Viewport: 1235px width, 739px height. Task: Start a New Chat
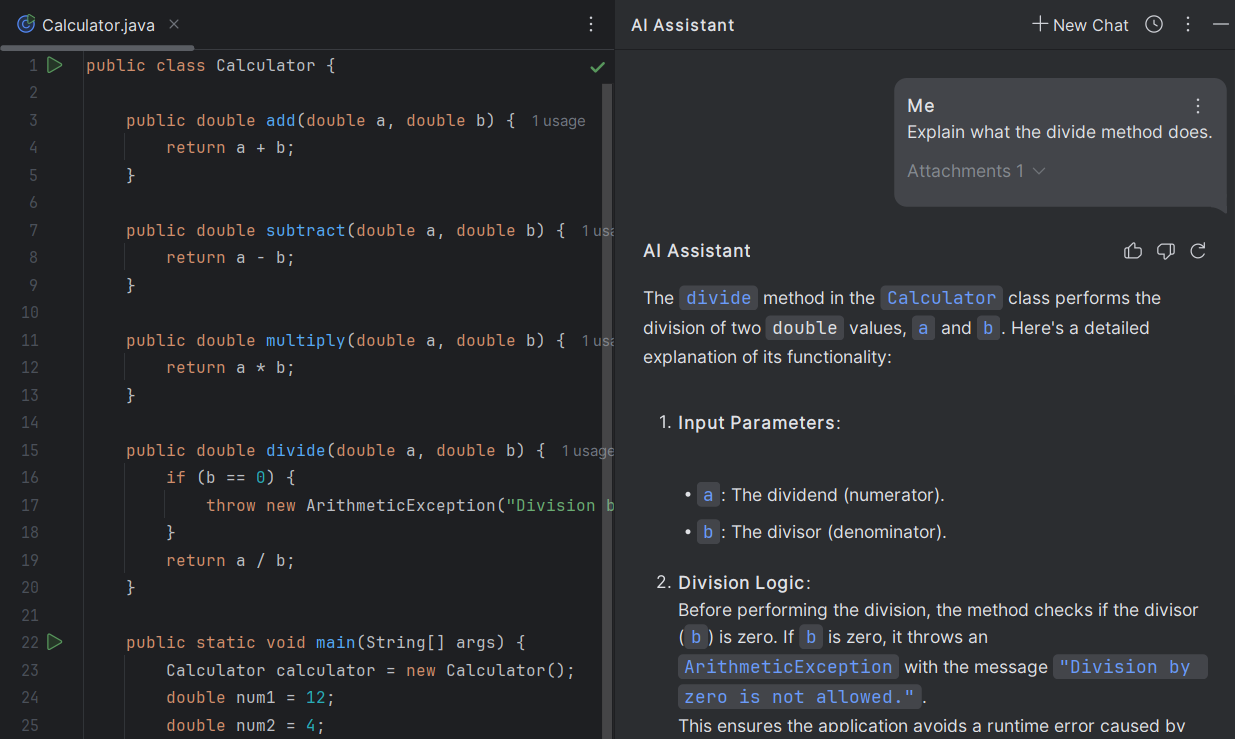[x=1080, y=25]
